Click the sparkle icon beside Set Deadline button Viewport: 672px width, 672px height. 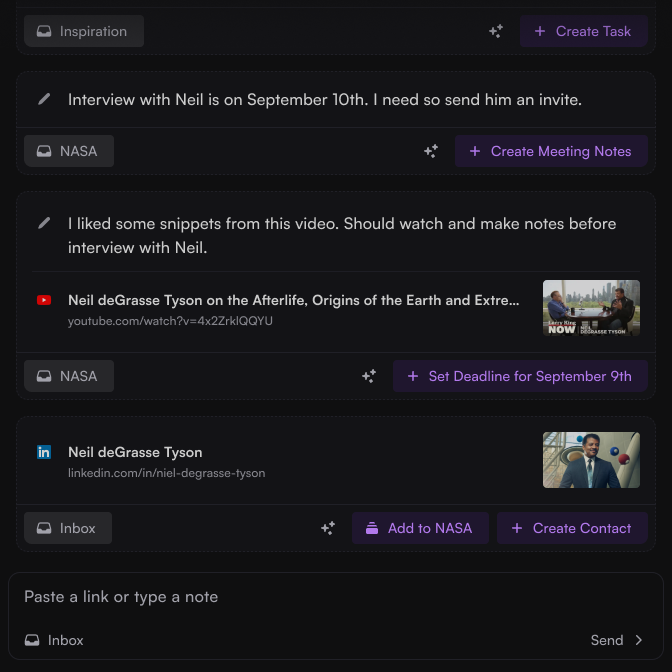click(x=369, y=376)
